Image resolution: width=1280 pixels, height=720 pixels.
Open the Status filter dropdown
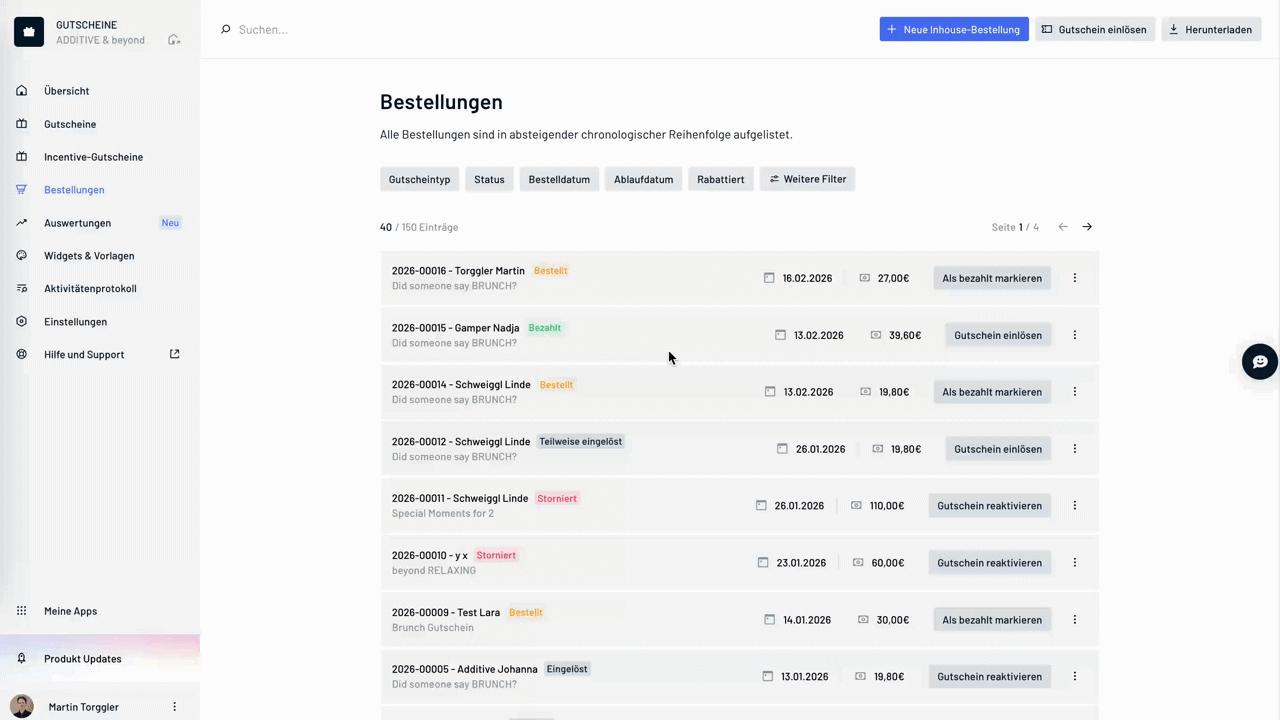[489, 179]
